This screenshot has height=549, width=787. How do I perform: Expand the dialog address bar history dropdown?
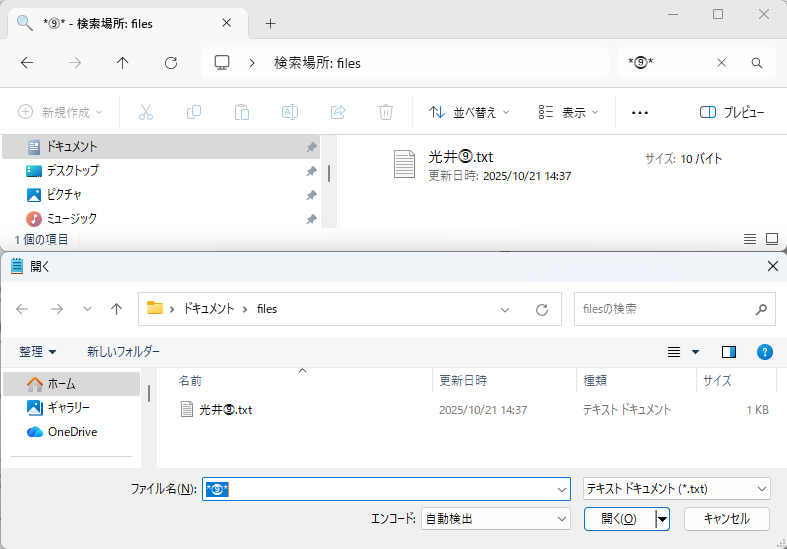[x=505, y=310]
